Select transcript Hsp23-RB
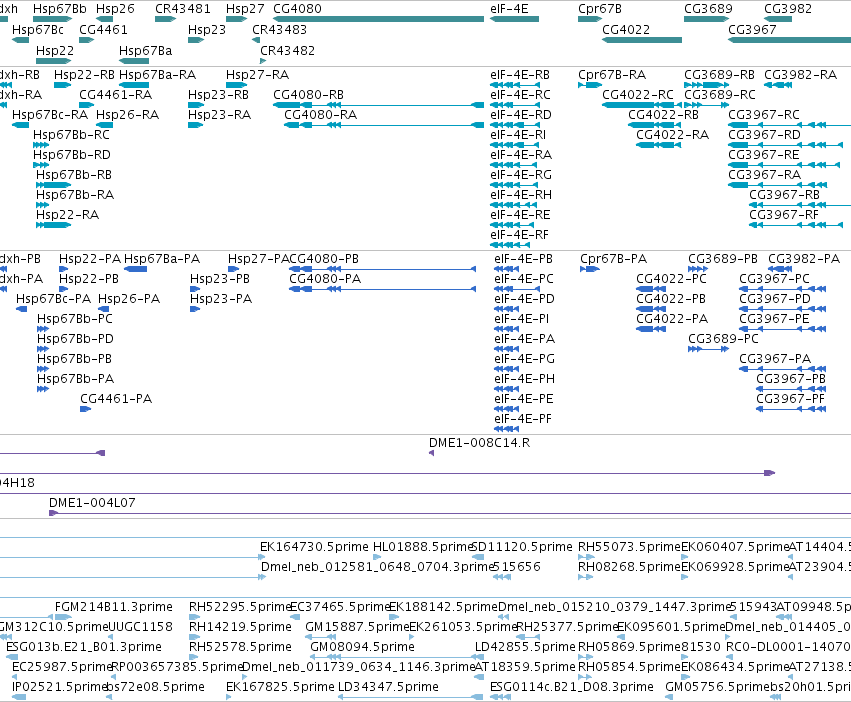The width and height of the screenshot is (851, 702). point(218,94)
